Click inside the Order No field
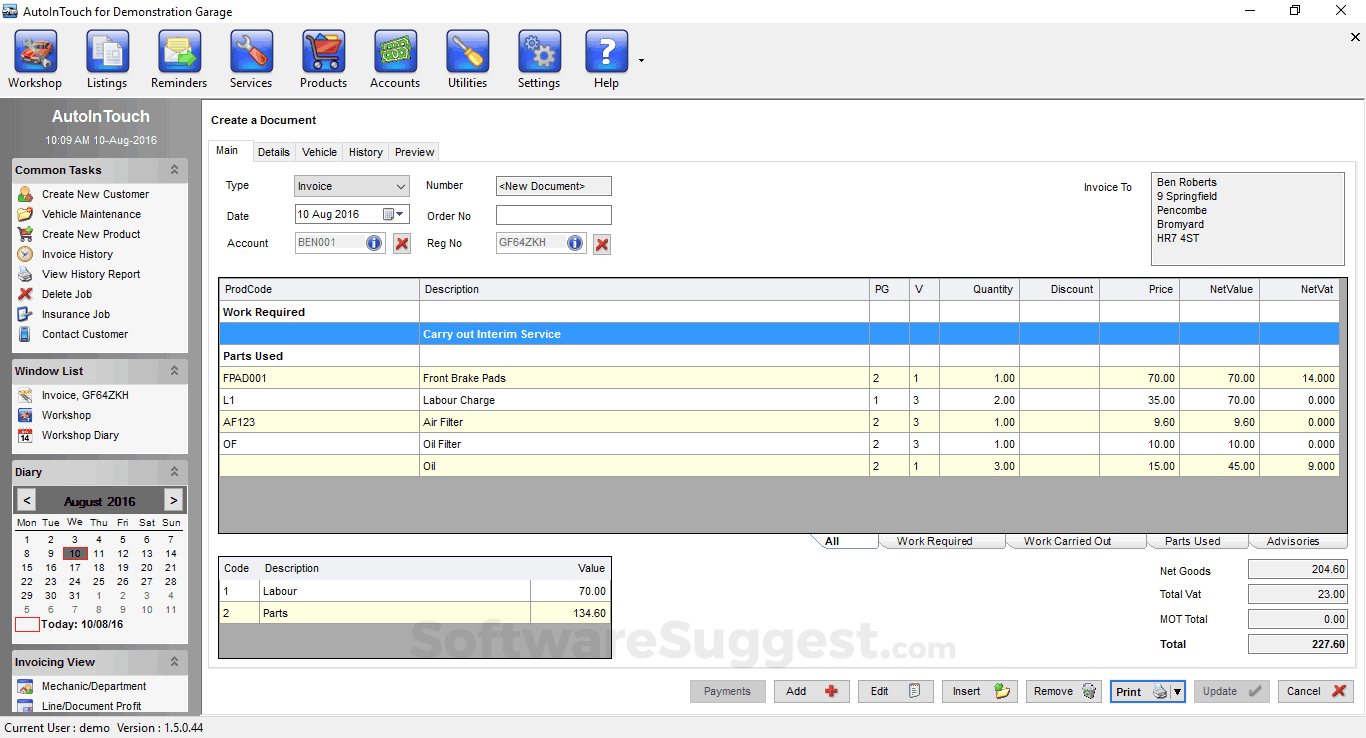Screen dimensions: 1366x738 tap(553, 214)
